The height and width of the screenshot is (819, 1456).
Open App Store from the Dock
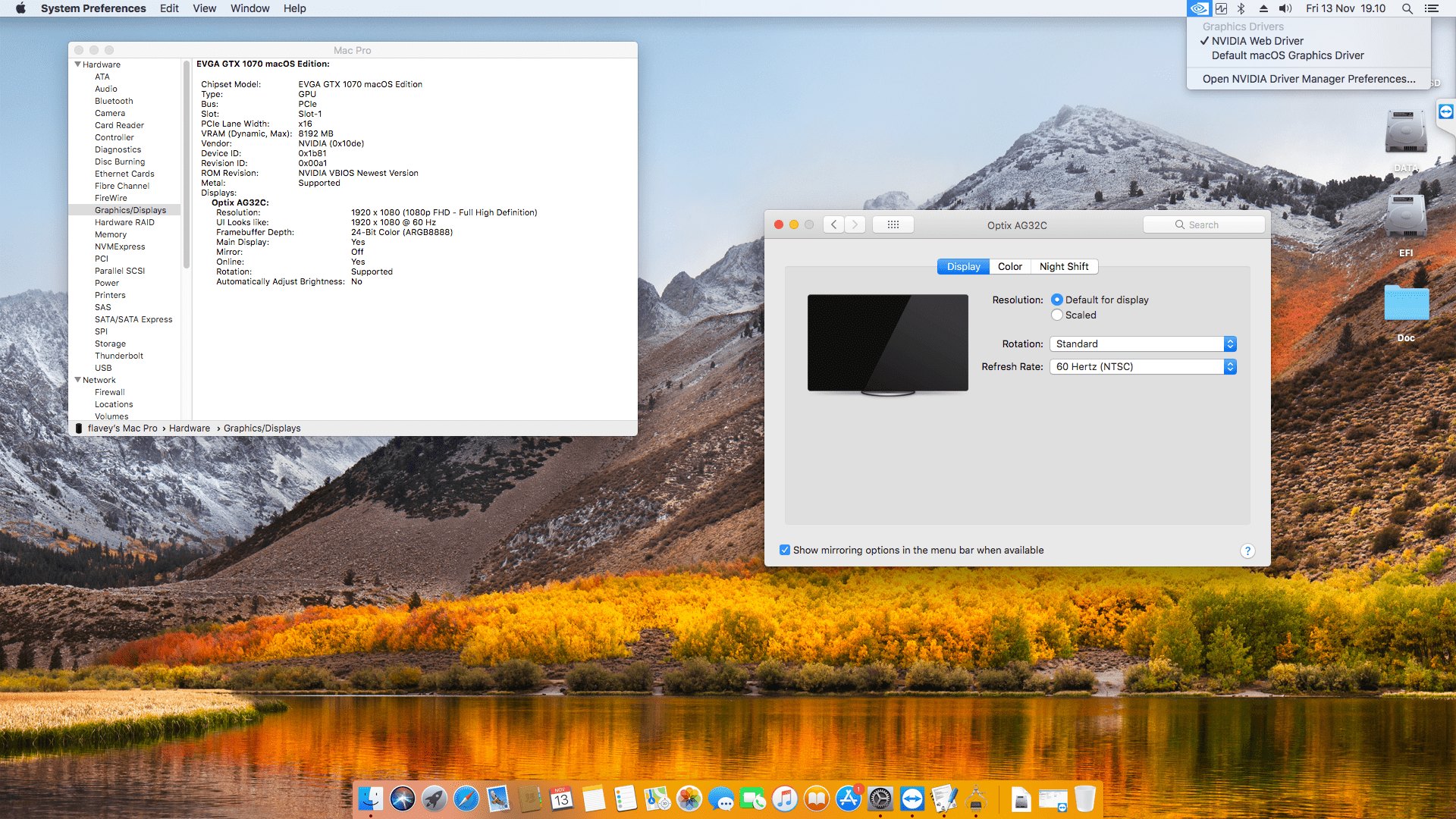(849, 799)
